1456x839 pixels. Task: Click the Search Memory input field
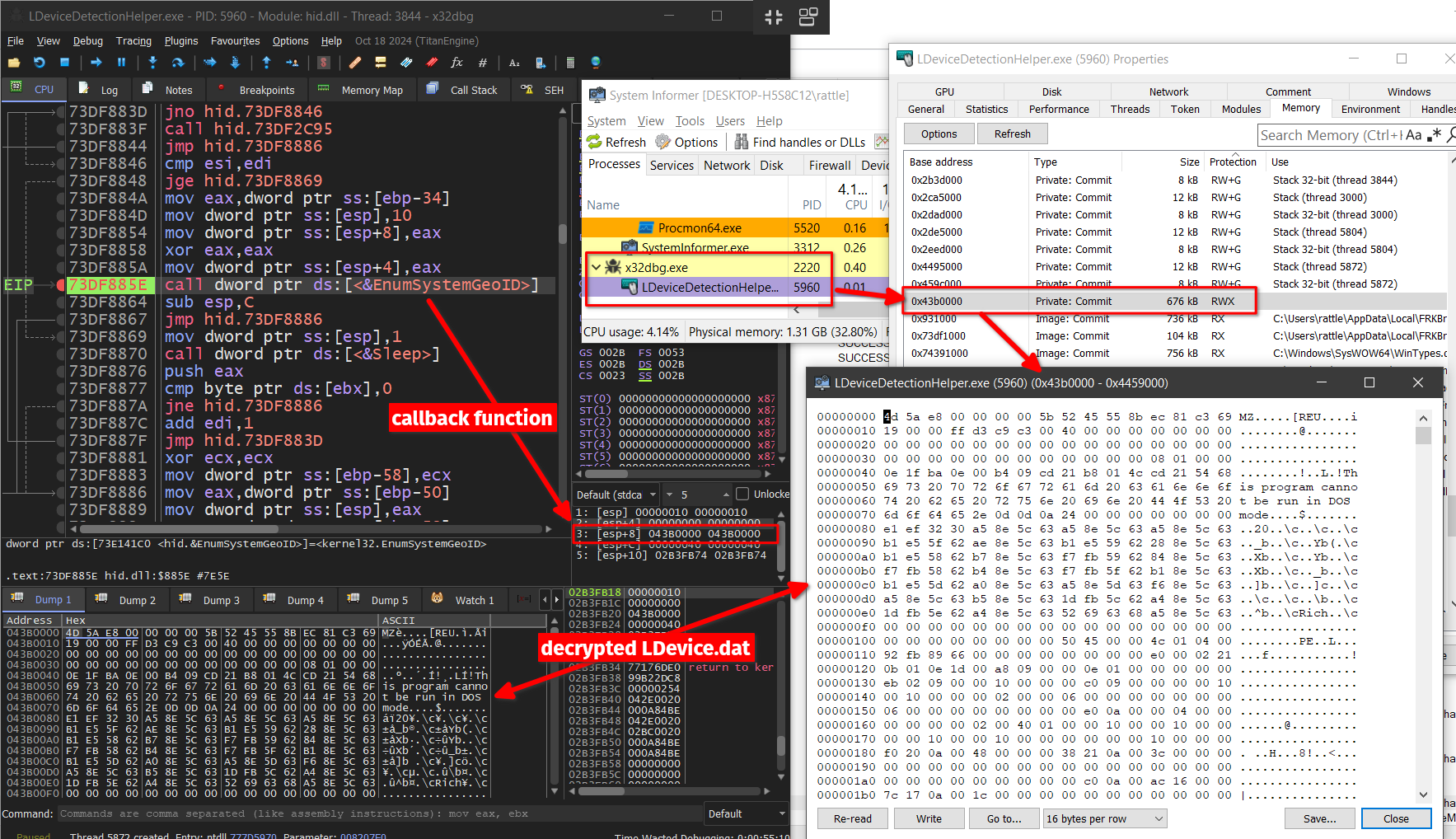(1331, 135)
